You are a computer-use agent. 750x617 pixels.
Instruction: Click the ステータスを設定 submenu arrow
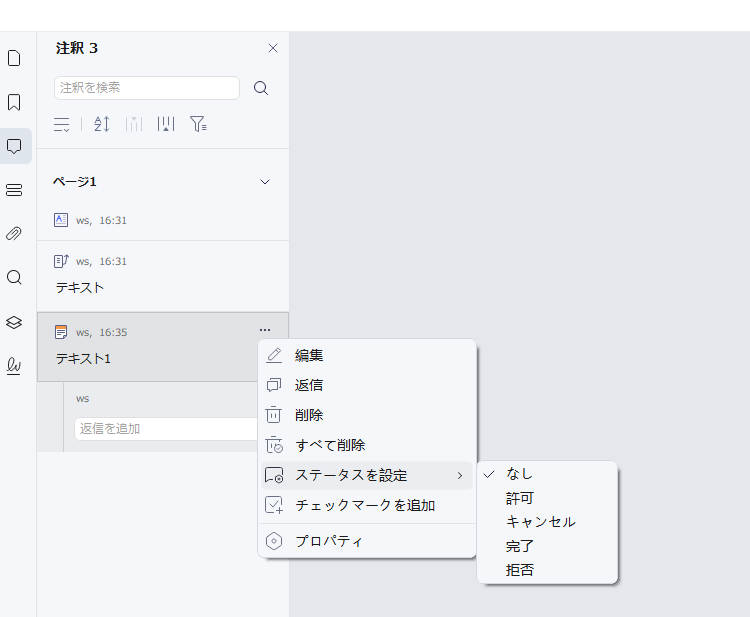[460, 475]
